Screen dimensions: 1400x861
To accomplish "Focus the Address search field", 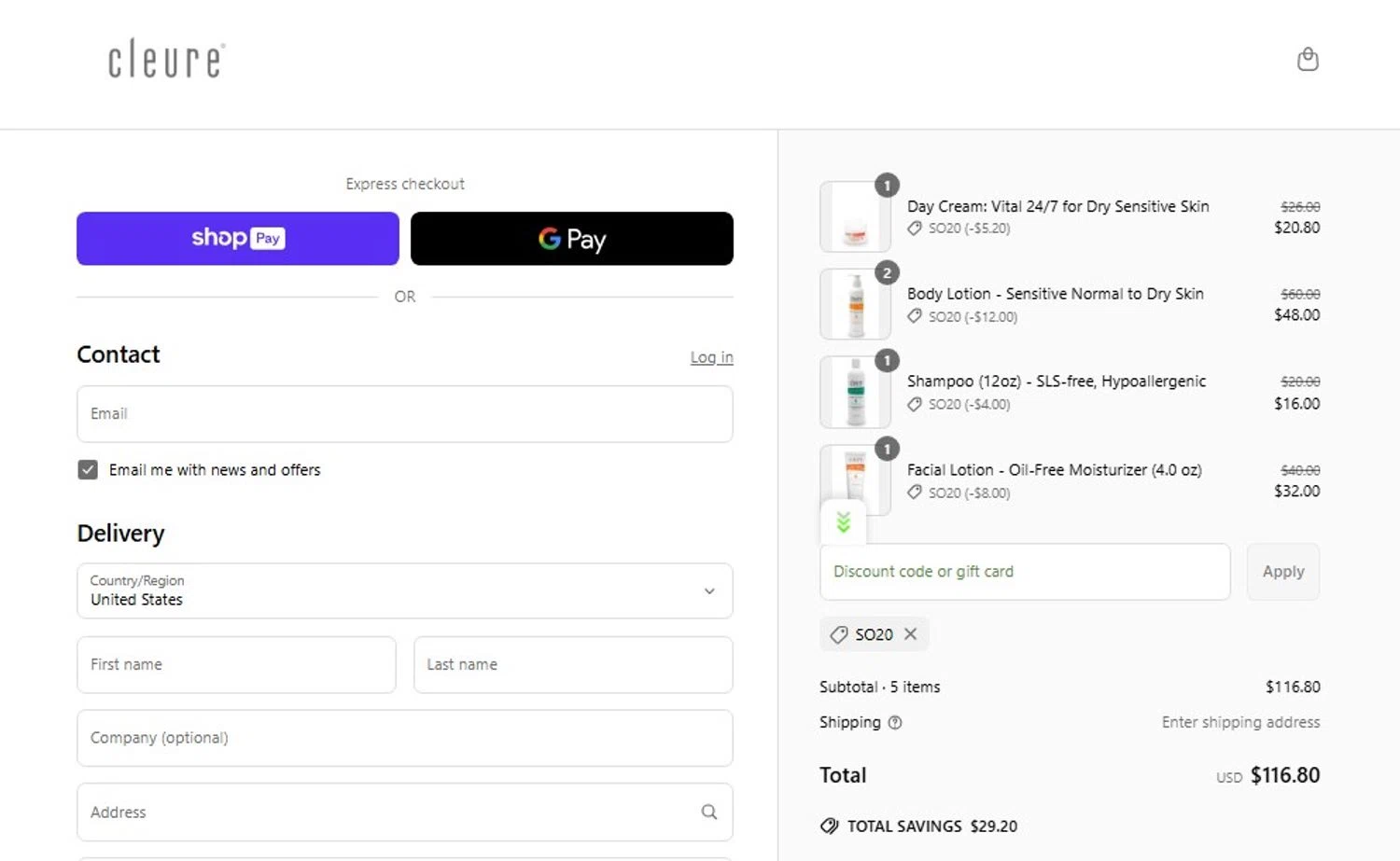I will 405,812.
